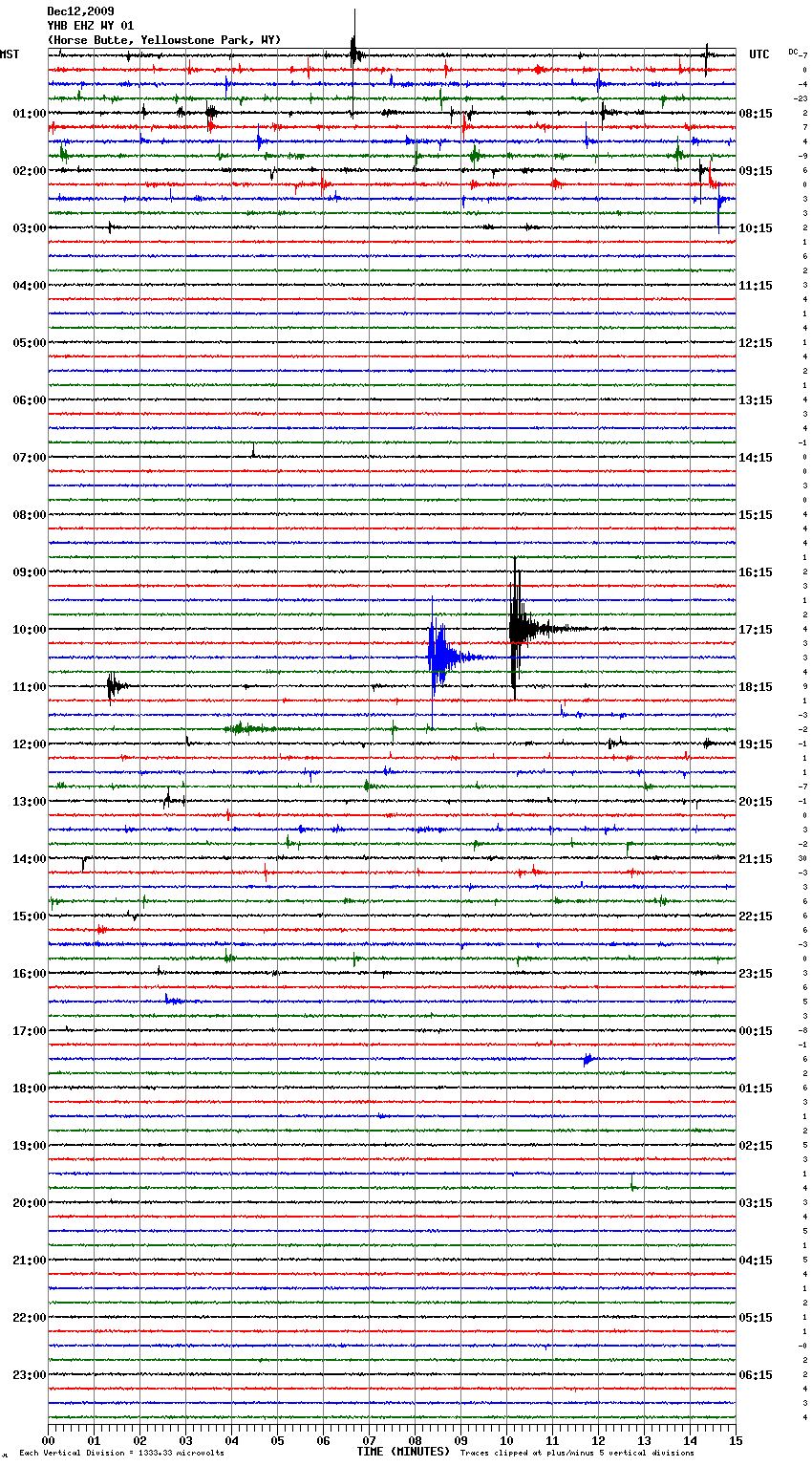Click the 18:15 UTC time label

tap(756, 687)
